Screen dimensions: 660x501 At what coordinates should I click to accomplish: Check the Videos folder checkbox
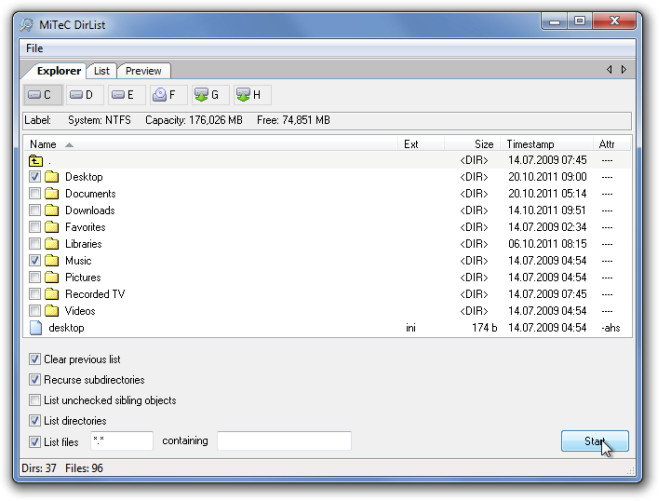35,311
